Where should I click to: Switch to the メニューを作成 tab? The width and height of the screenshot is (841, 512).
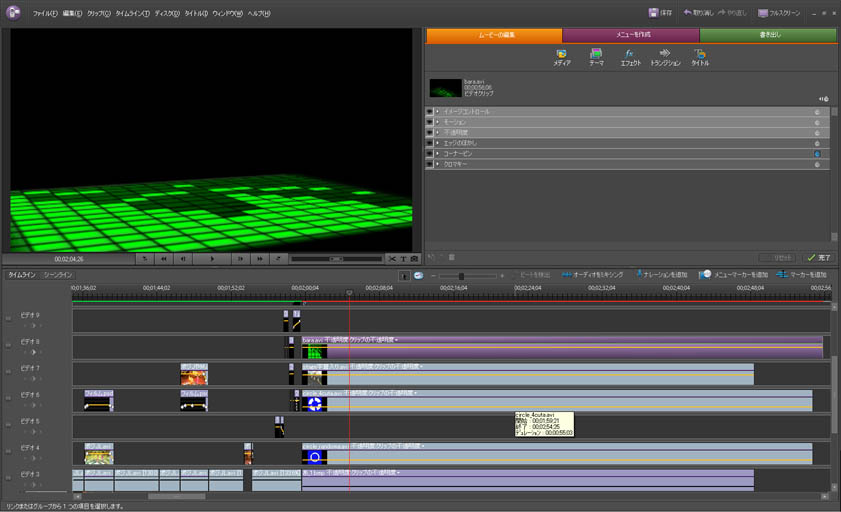tap(631, 35)
